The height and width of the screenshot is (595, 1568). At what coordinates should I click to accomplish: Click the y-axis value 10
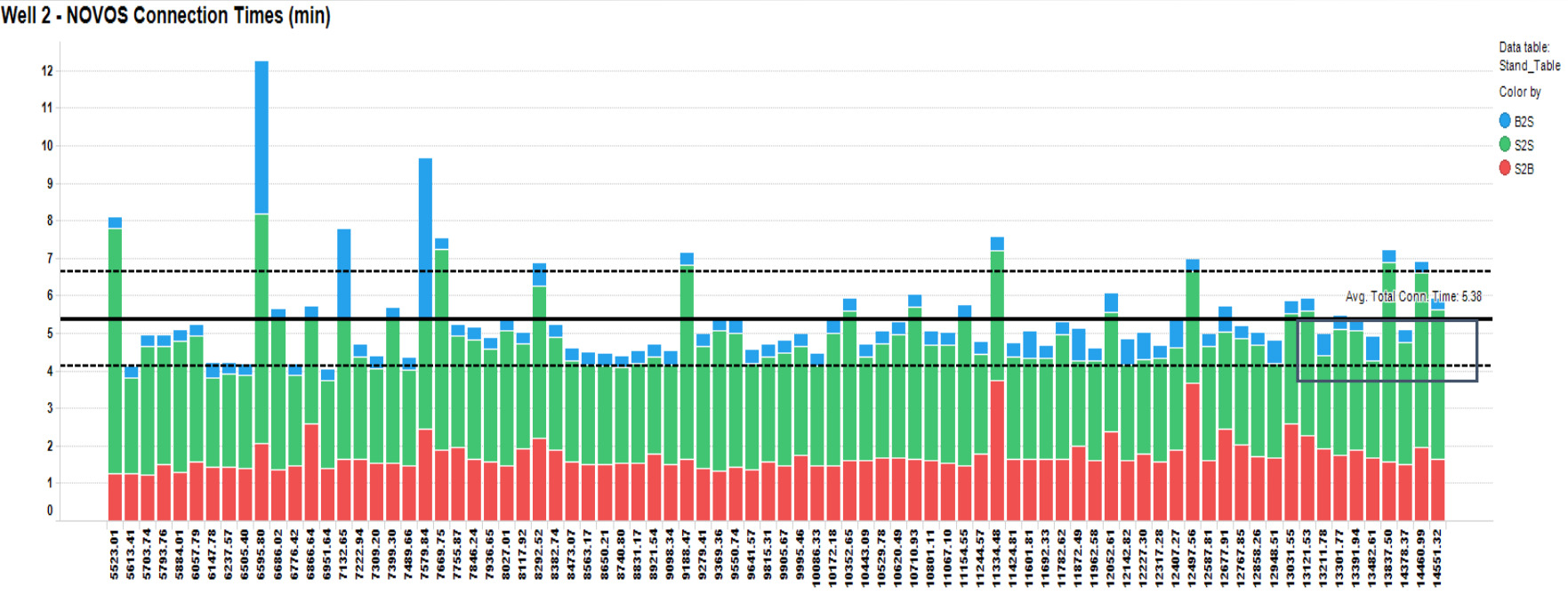47,145
